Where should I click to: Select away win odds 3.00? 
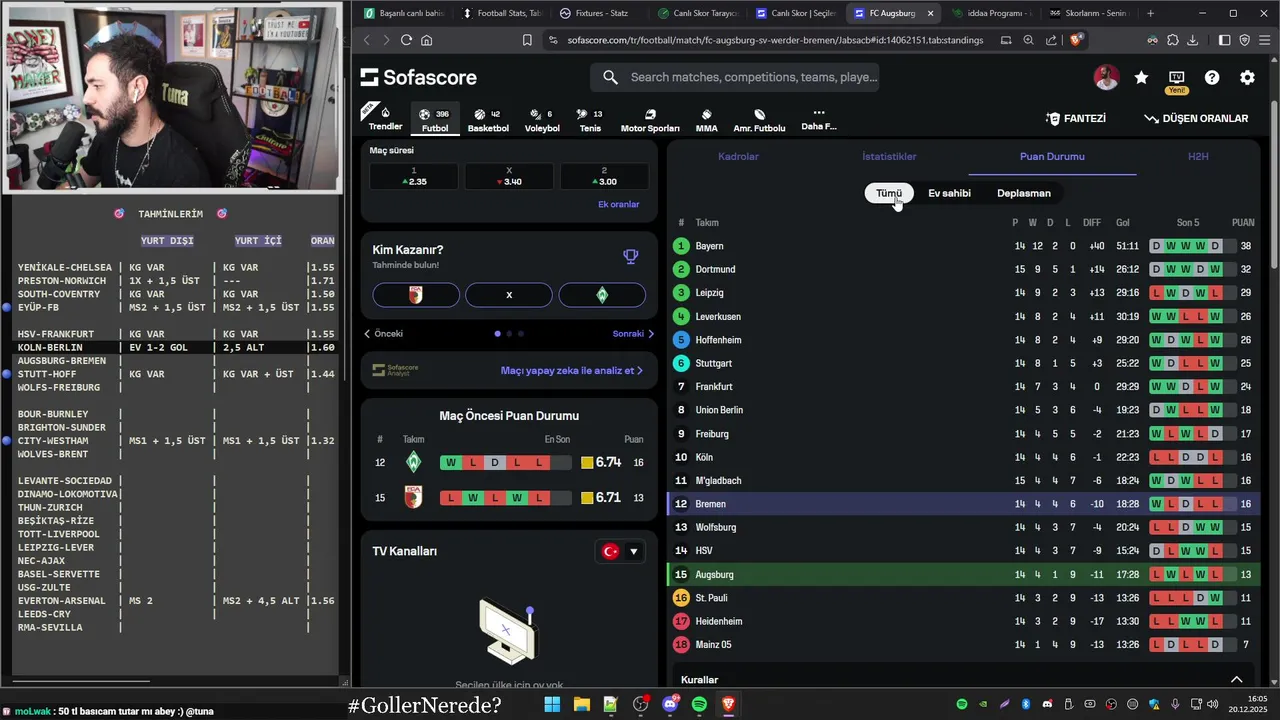coord(604,176)
